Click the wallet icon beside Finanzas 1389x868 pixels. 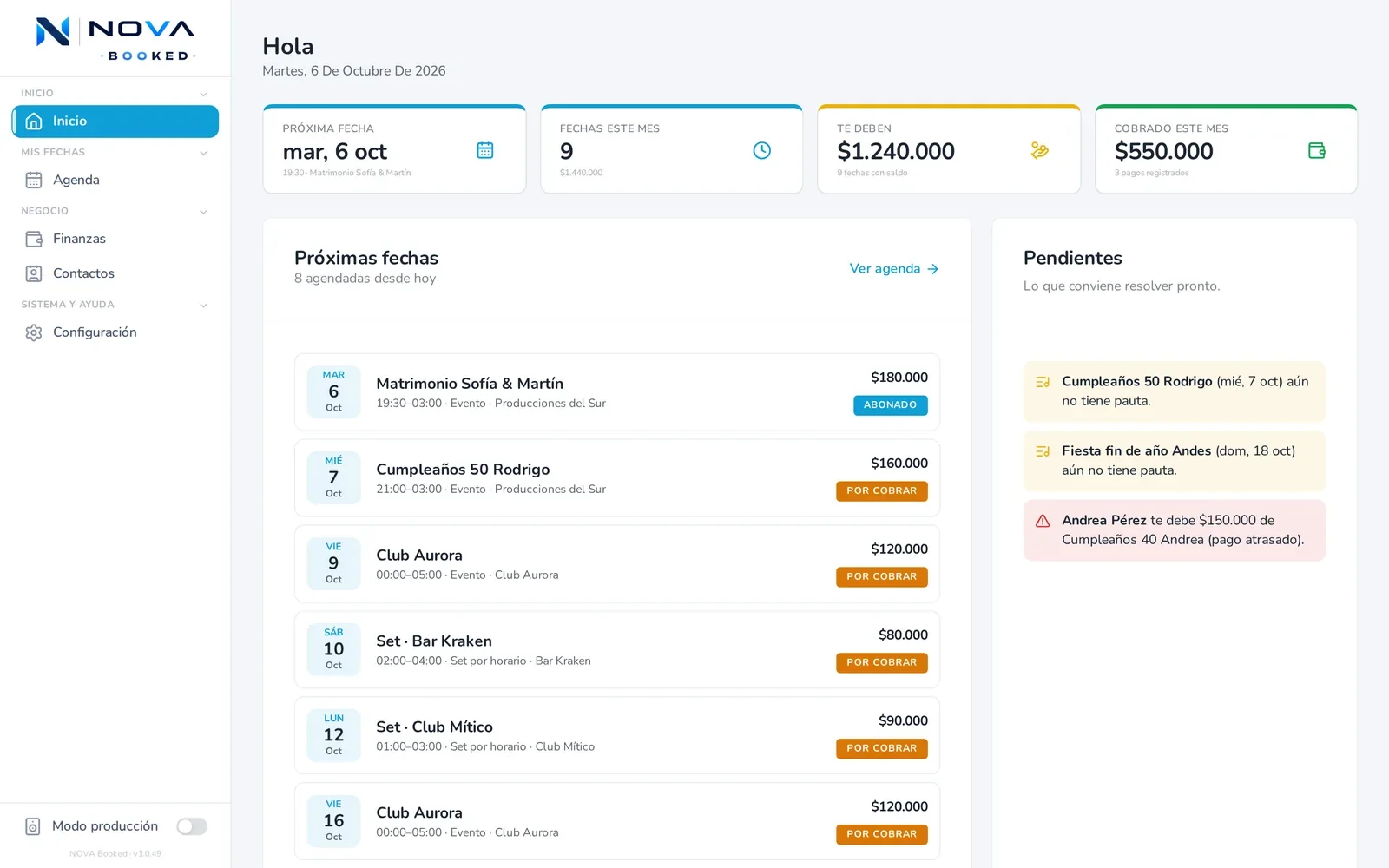(x=34, y=239)
